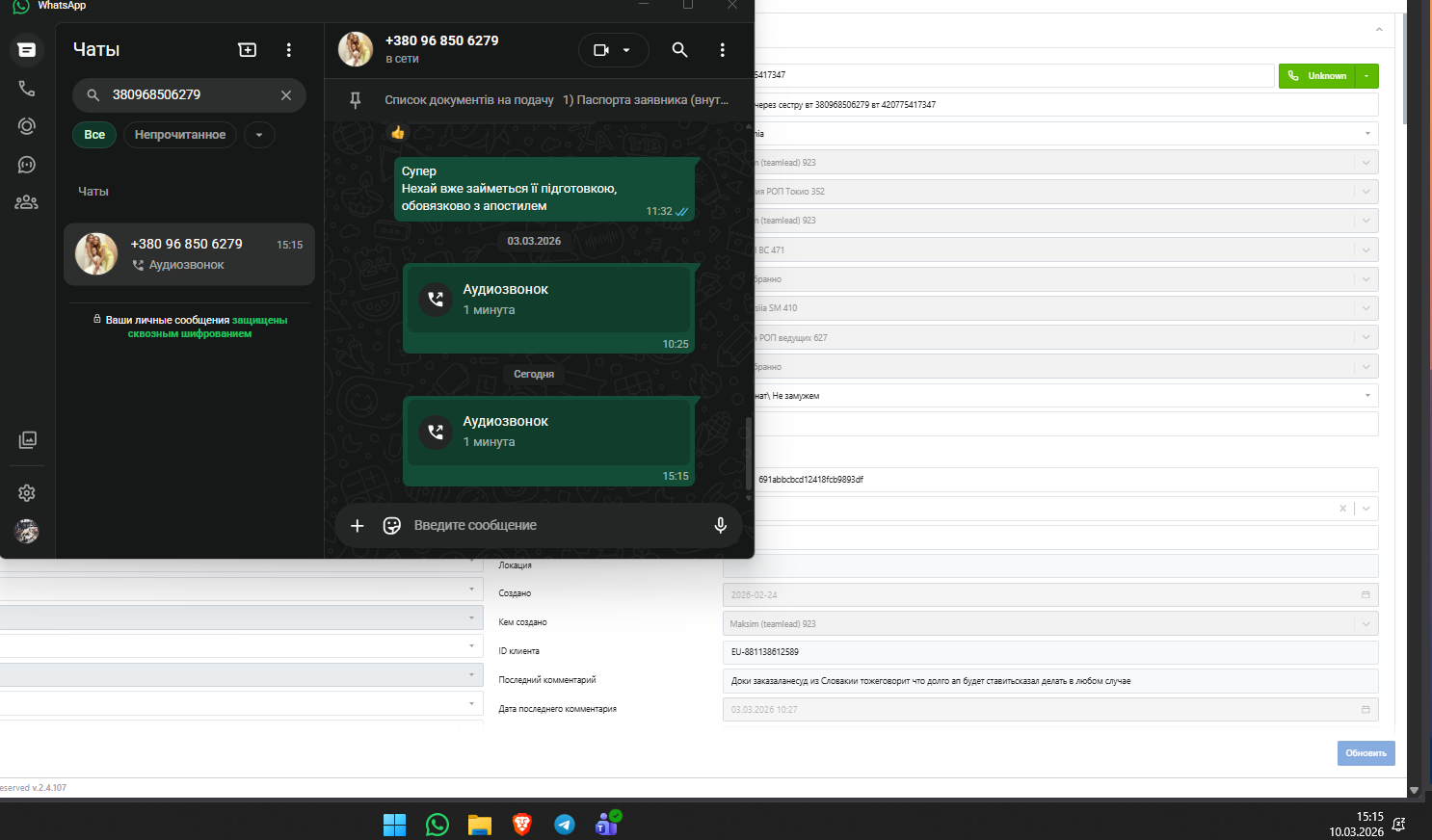Open the contact avatar in chat header
This screenshot has width=1432, height=840.
pos(356,49)
